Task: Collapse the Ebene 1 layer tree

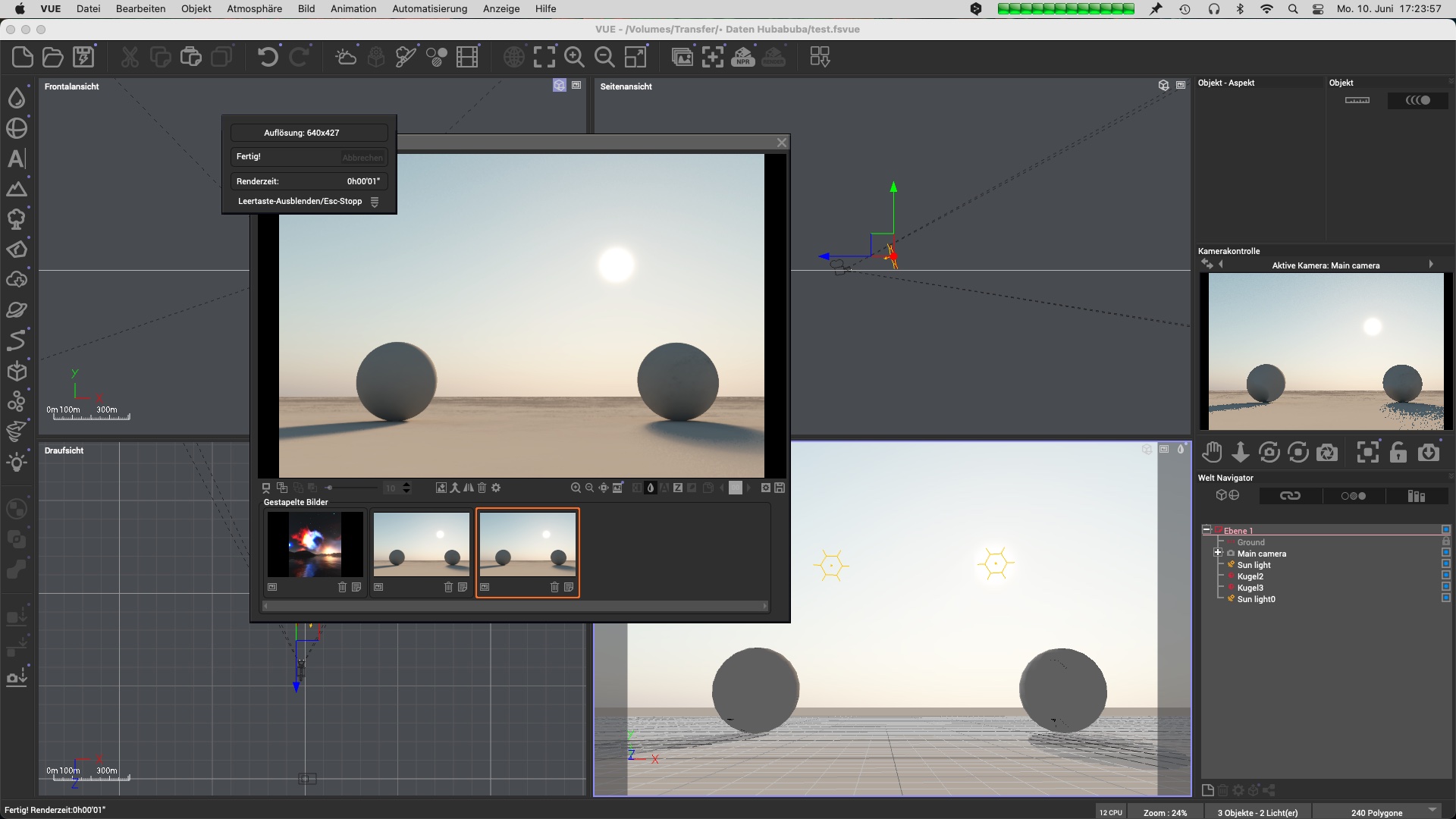Action: (x=1207, y=530)
